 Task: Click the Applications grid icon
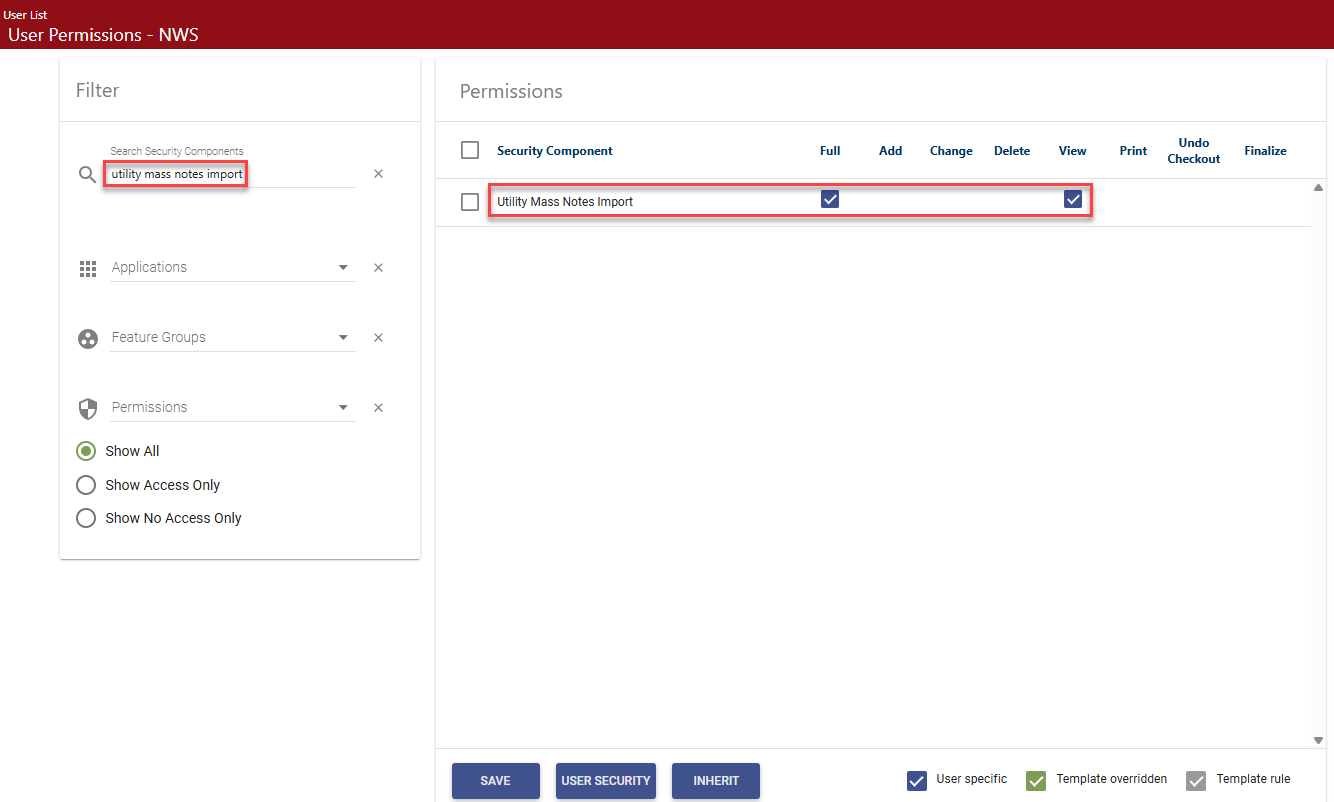click(87, 268)
